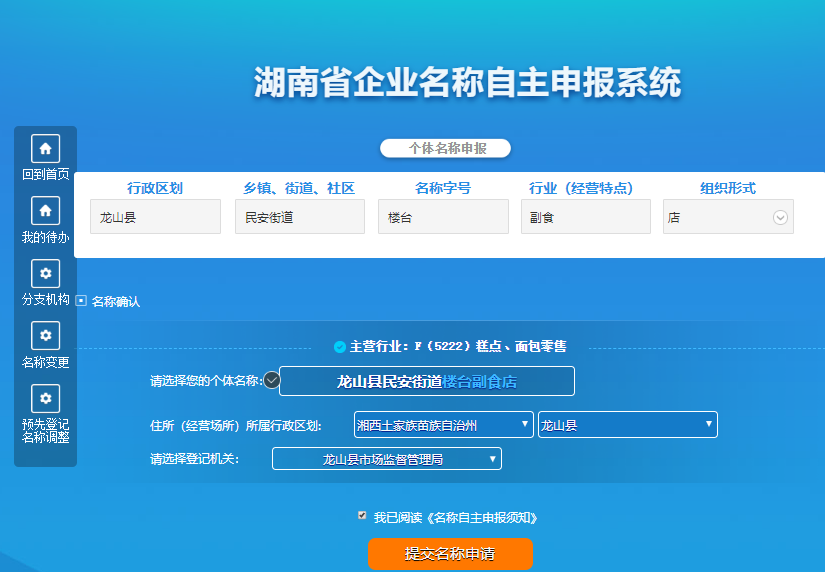Expand the 龙山县市场监督管理局 registry dropdown

tap(387, 459)
